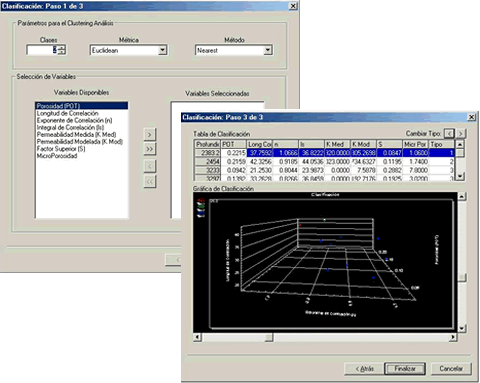Click the single left arrow remove button
480x383 pixels.
click(150, 166)
